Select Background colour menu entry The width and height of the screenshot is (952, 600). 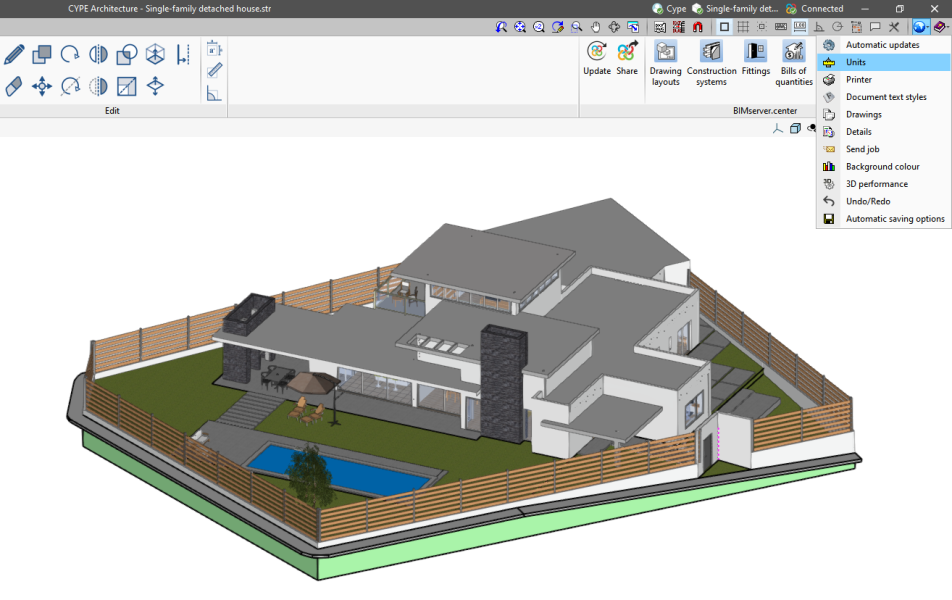(x=882, y=166)
